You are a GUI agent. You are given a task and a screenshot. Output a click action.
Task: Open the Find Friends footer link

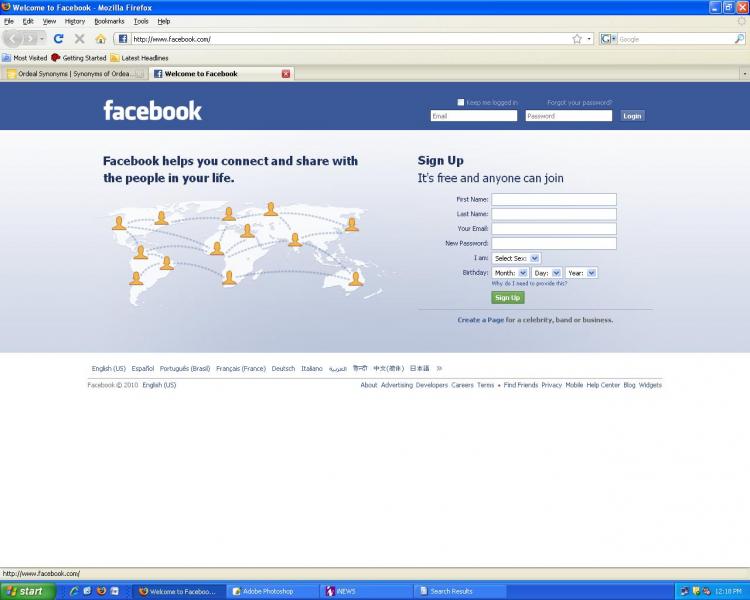click(520, 385)
